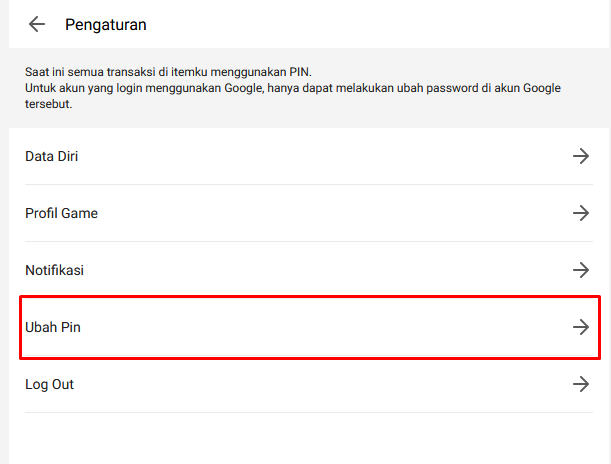Open the Data Diri settings row

pos(300,156)
